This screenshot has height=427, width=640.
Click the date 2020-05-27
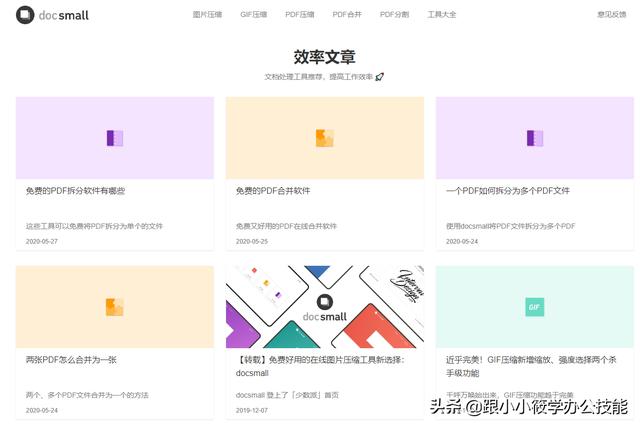tap(42, 241)
